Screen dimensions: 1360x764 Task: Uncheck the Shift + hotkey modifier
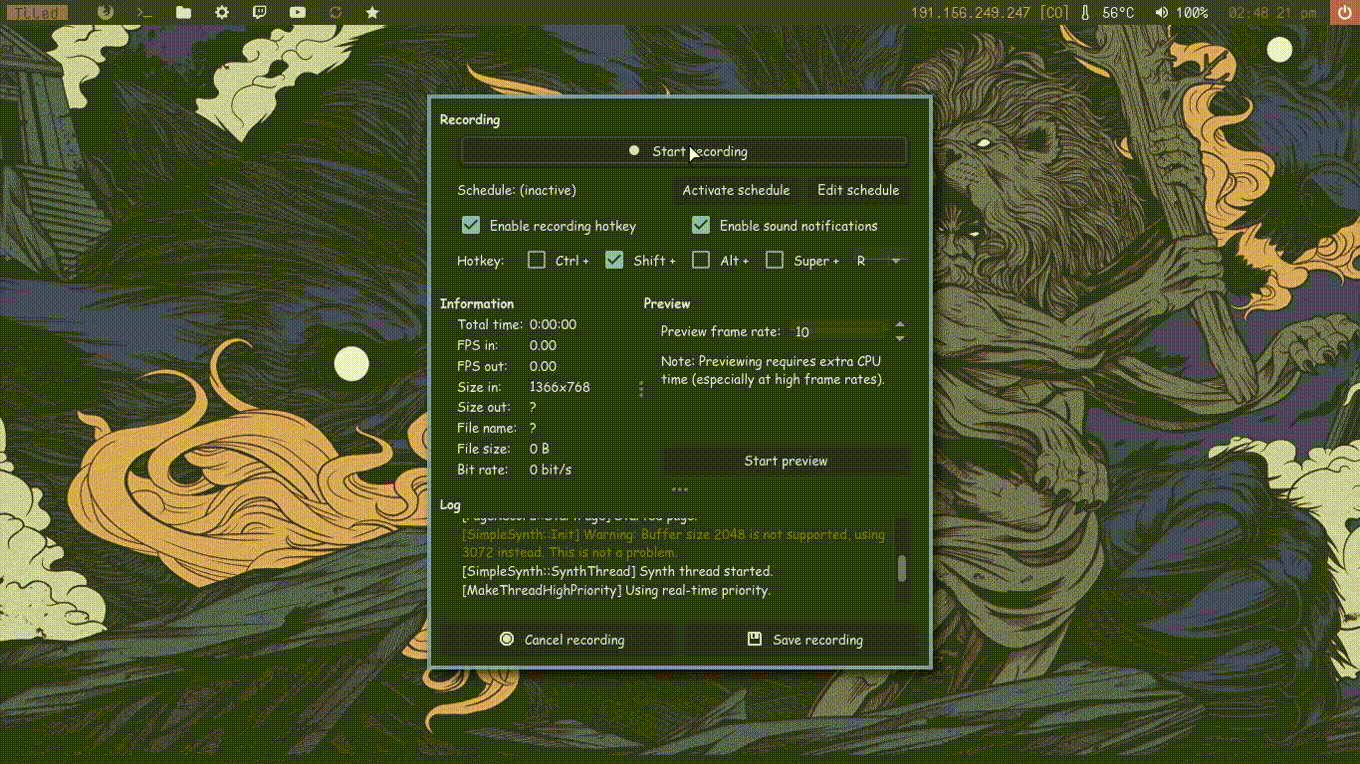(614, 260)
